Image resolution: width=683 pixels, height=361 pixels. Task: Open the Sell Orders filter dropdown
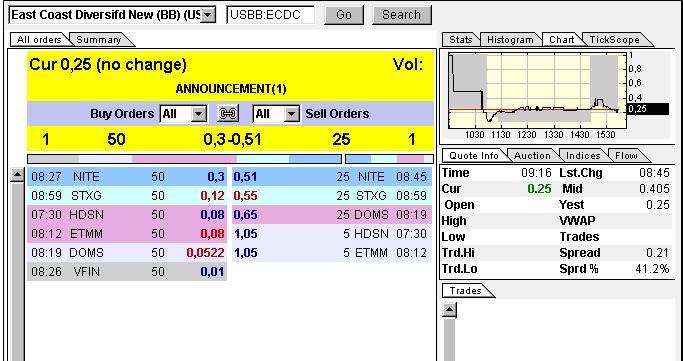click(x=292, y=115)
